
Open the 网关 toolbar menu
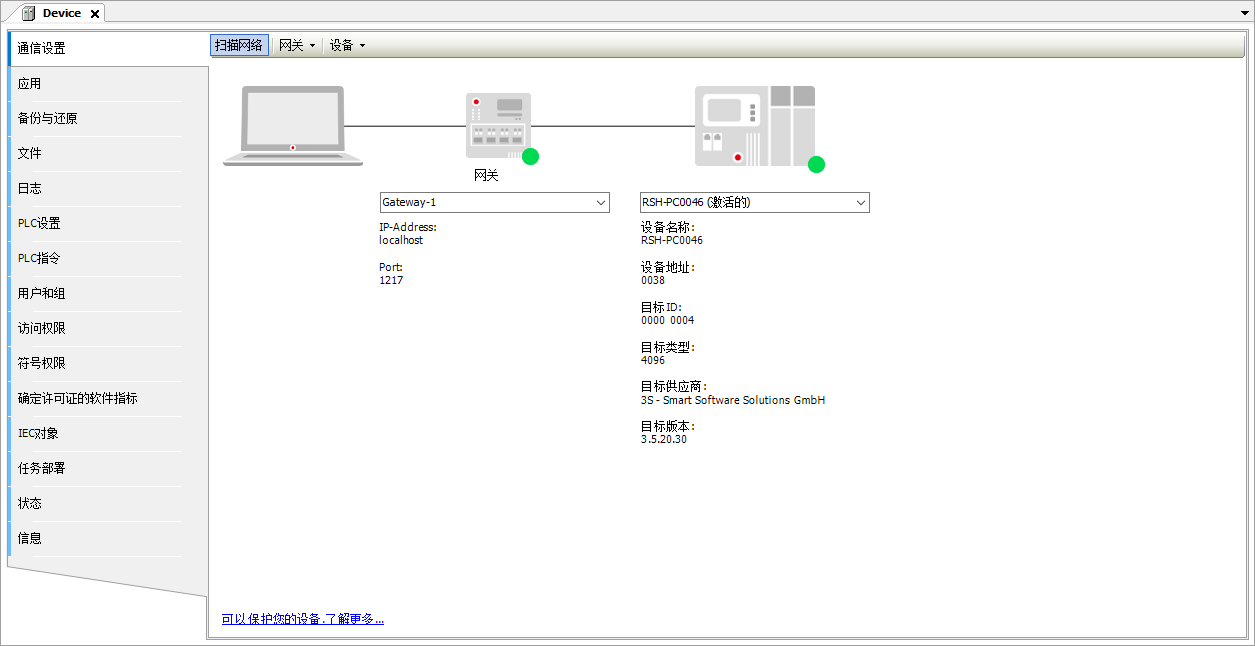[x=296, y=45]
